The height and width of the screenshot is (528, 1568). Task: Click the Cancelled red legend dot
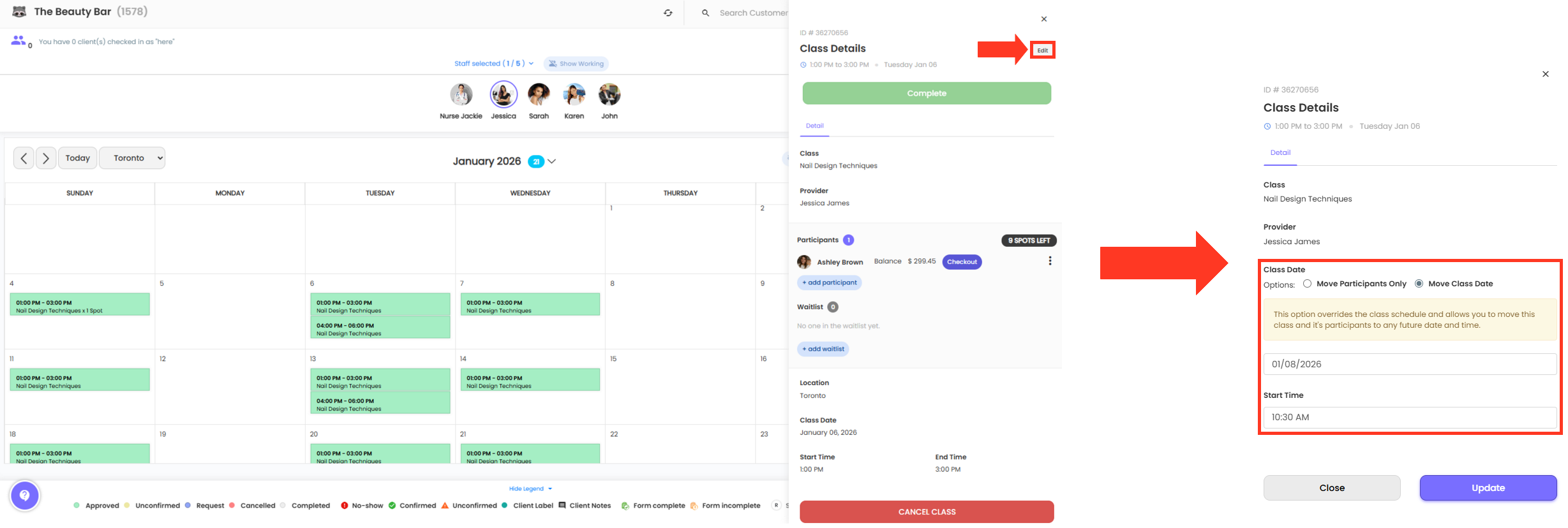click(x=232, y=505)
